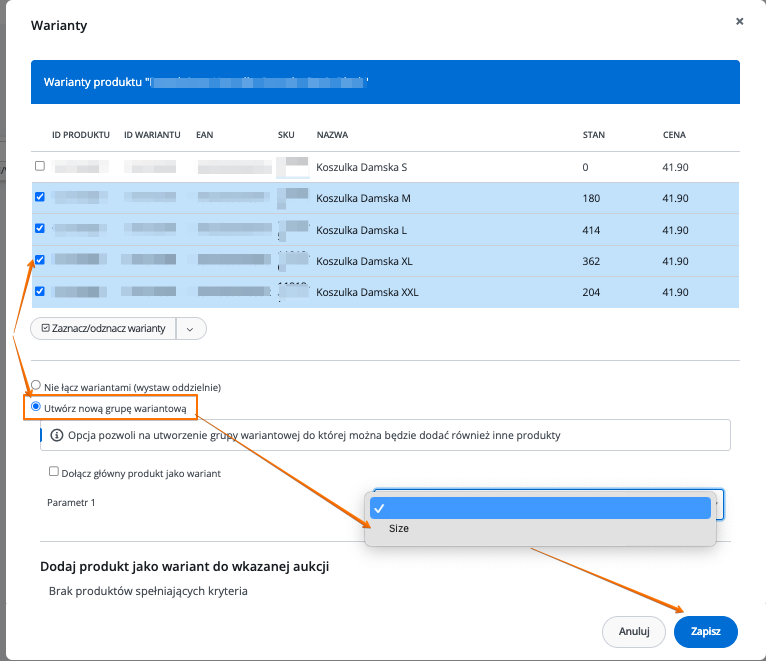
Task: Click the info icon in the option notice
Action: tap(57, 436)
